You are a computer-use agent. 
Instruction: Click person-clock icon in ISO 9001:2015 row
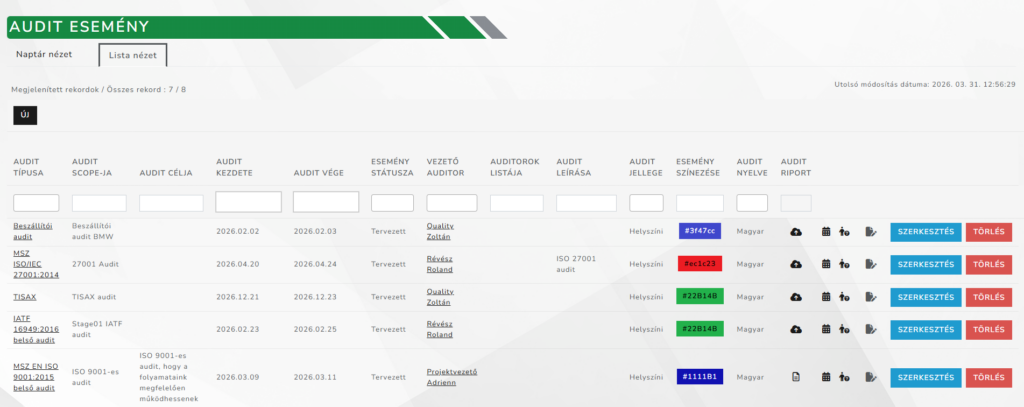(x=844, y=377)
